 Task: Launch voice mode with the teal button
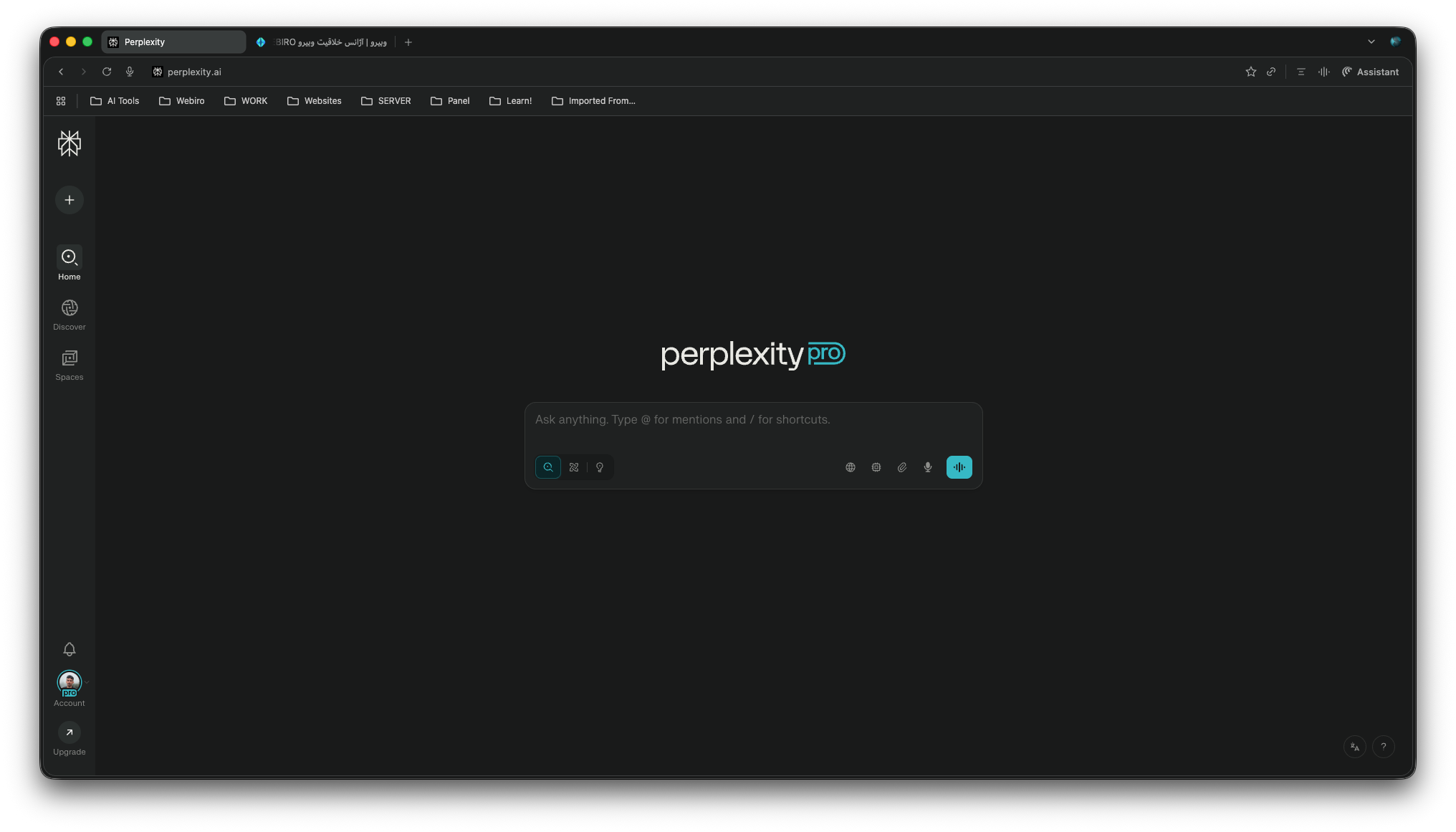point(959,467)
